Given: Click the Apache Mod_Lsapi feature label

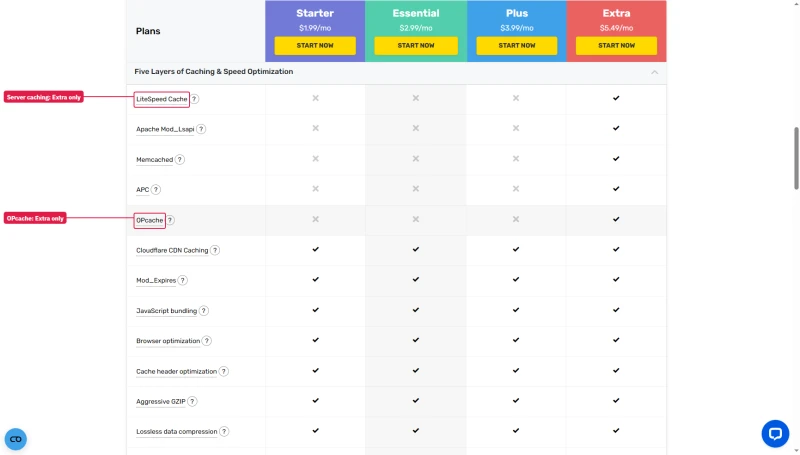Looking at the screenshot, I should (x=165, y=129).
